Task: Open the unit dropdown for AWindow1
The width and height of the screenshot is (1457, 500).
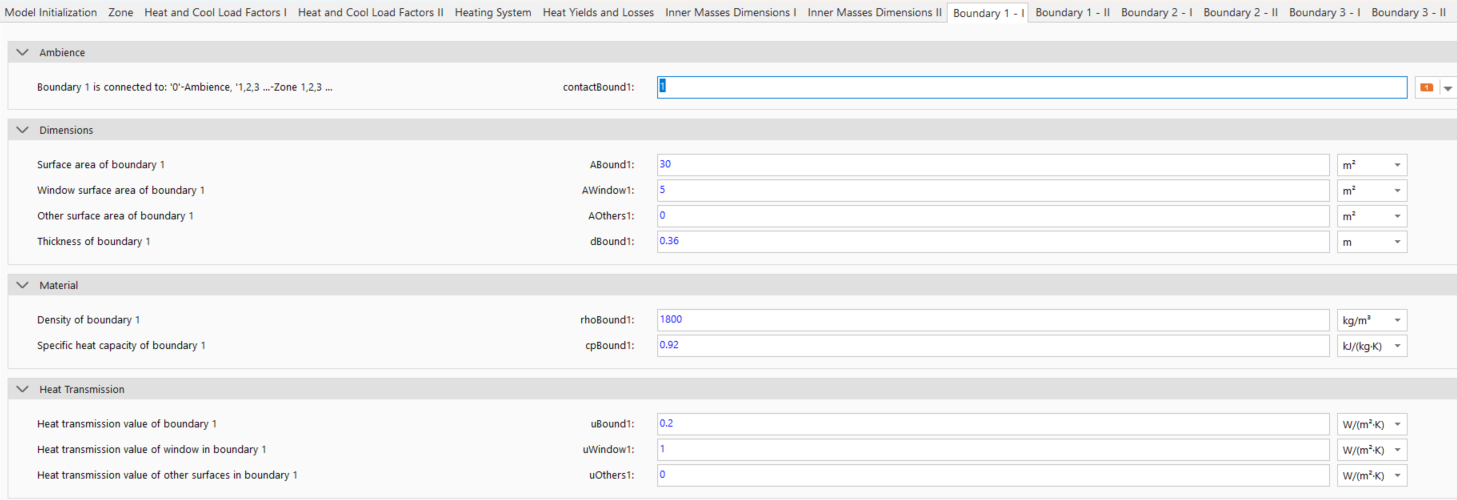Action: click(1372, 190)
